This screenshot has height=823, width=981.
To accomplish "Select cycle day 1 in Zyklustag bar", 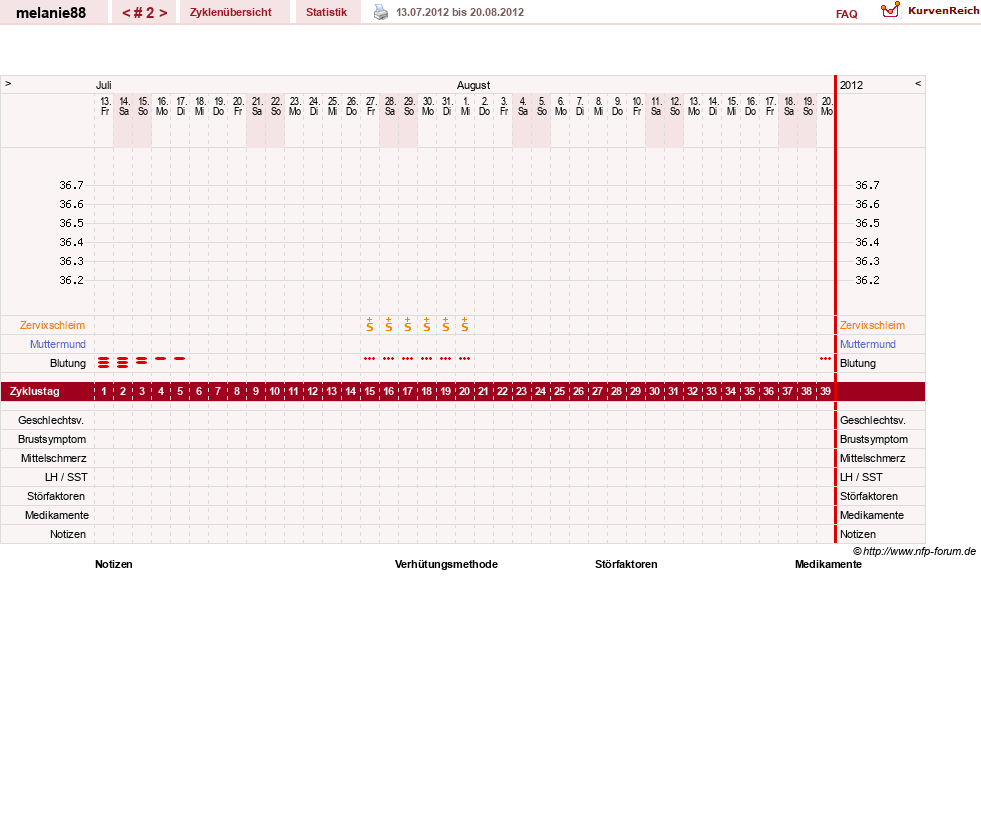I will (104, 391).
